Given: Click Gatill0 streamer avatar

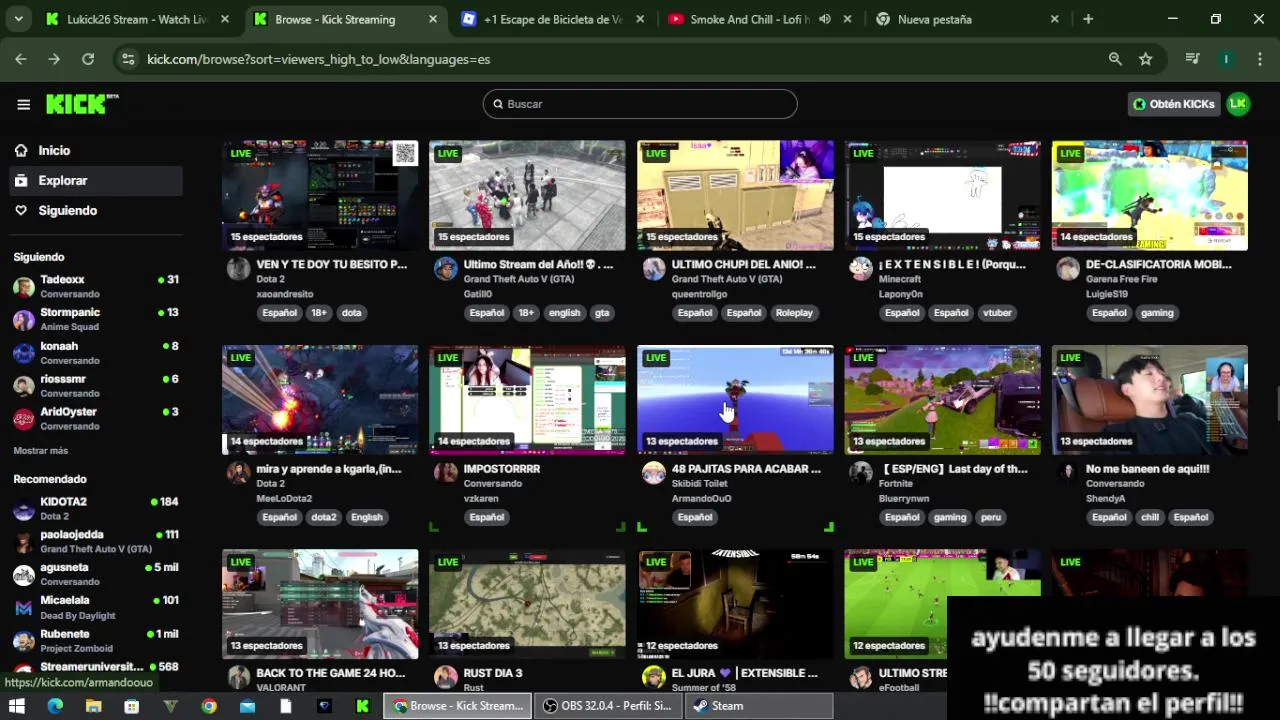Looking at the screenshot, I should click(446, 269).
